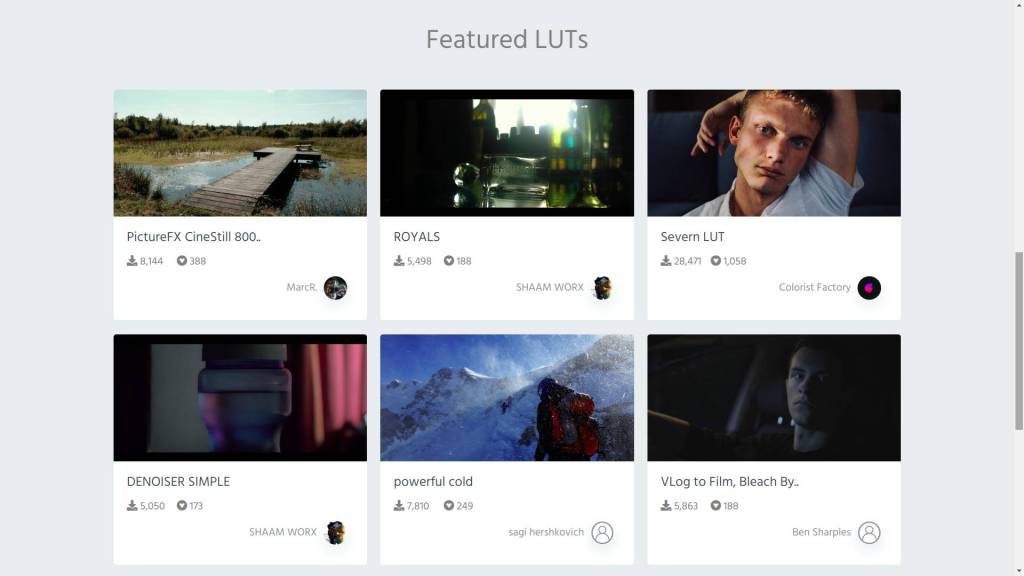Image resolution: width=1024 pixels, height=576 pixels.
Task: Click the 5,863 downloads count
Action: pos(686,506)
